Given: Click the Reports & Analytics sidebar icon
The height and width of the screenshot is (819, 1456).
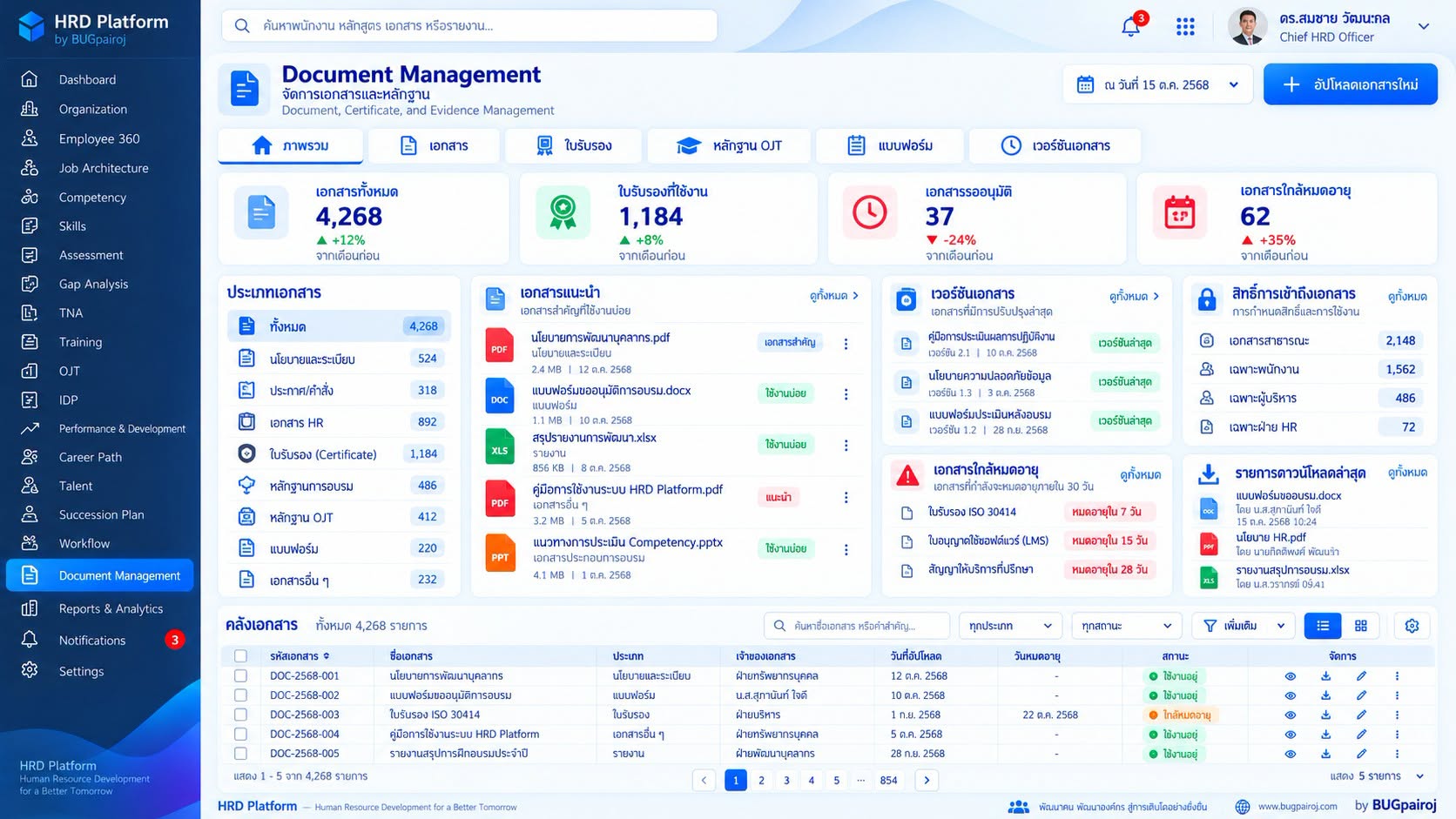Looking at the screenshot, I should 30,608.
